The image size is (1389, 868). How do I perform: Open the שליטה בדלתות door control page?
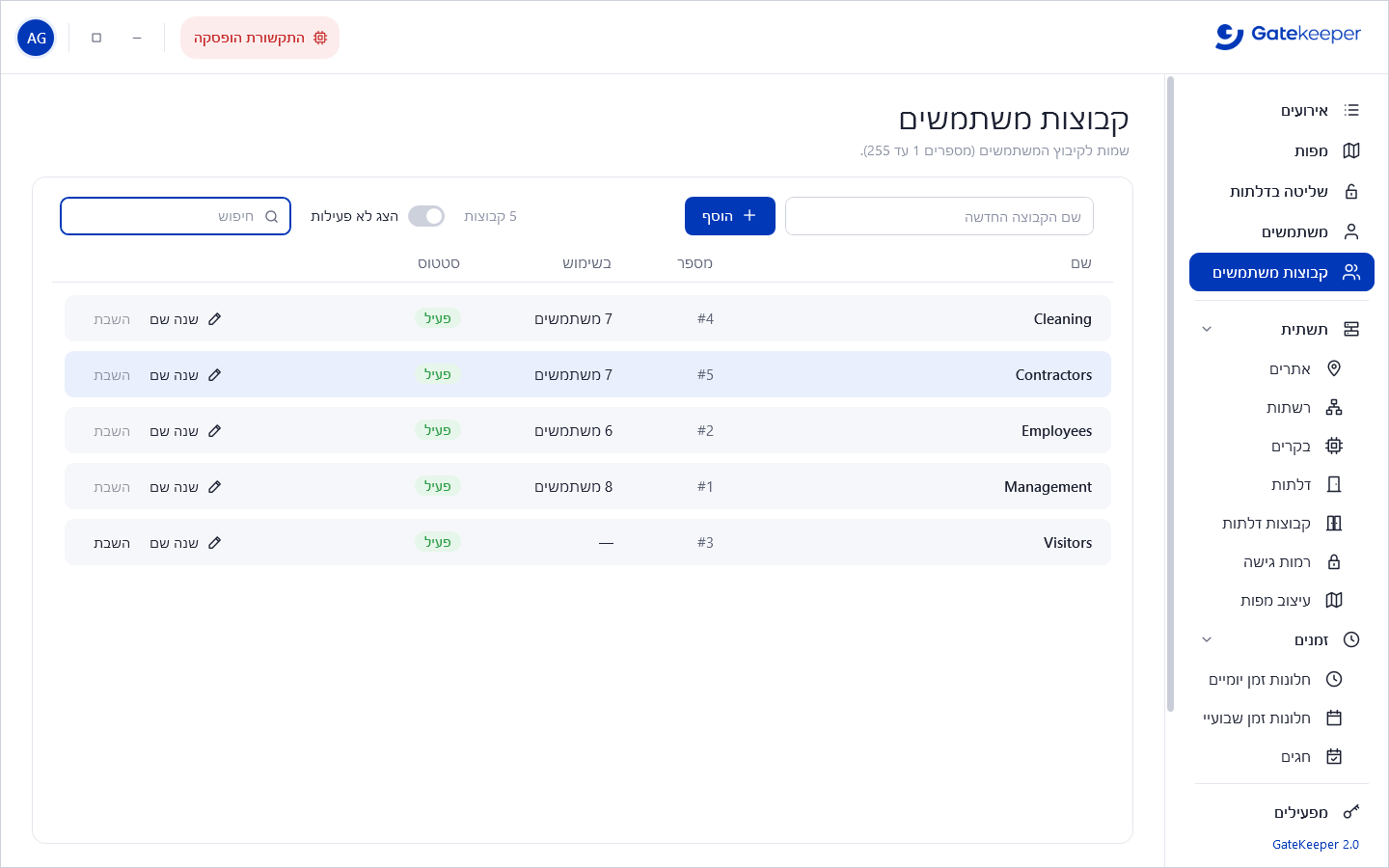1282,191
